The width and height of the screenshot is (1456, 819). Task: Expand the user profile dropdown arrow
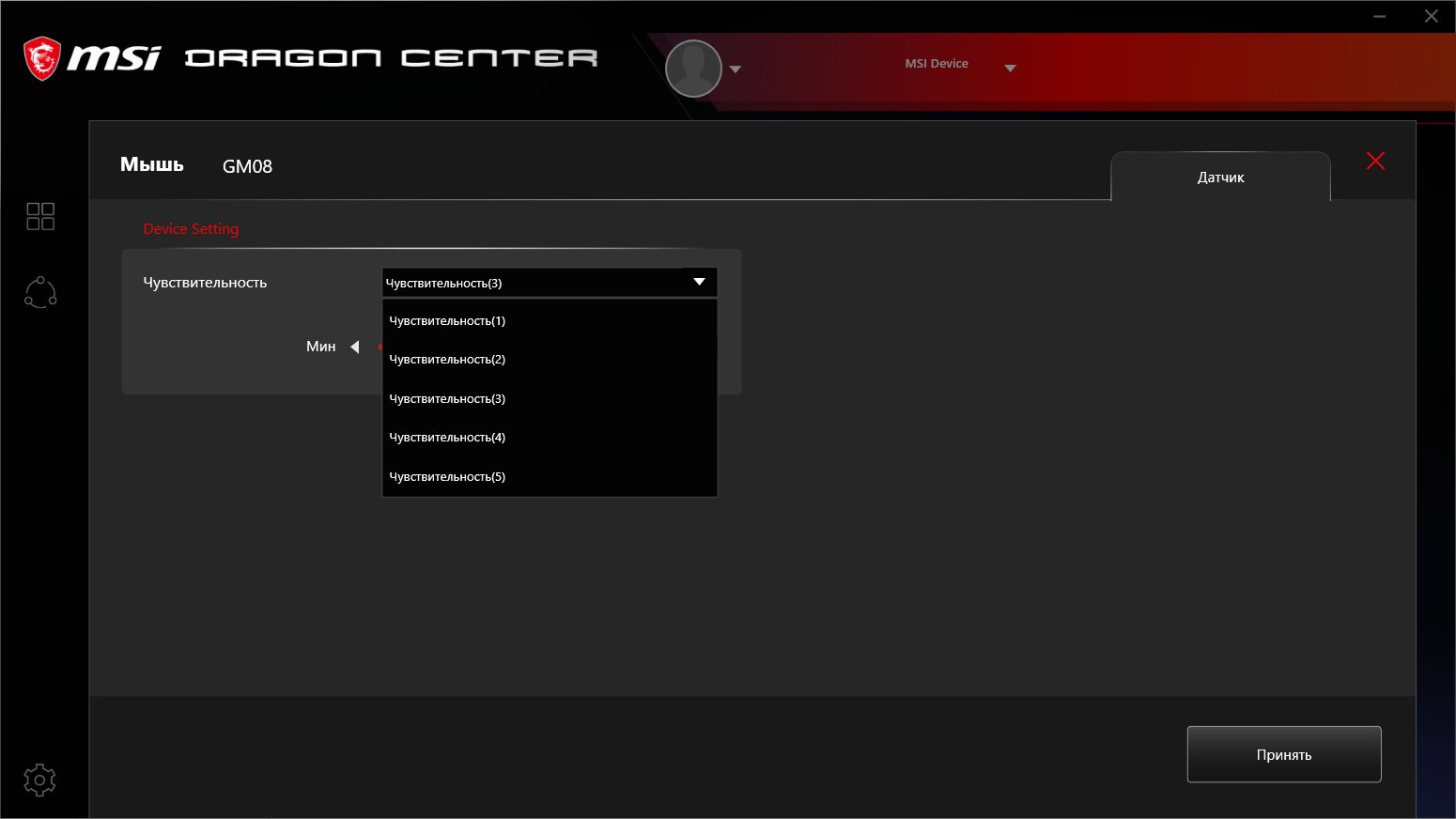click(x=736, y=69)
